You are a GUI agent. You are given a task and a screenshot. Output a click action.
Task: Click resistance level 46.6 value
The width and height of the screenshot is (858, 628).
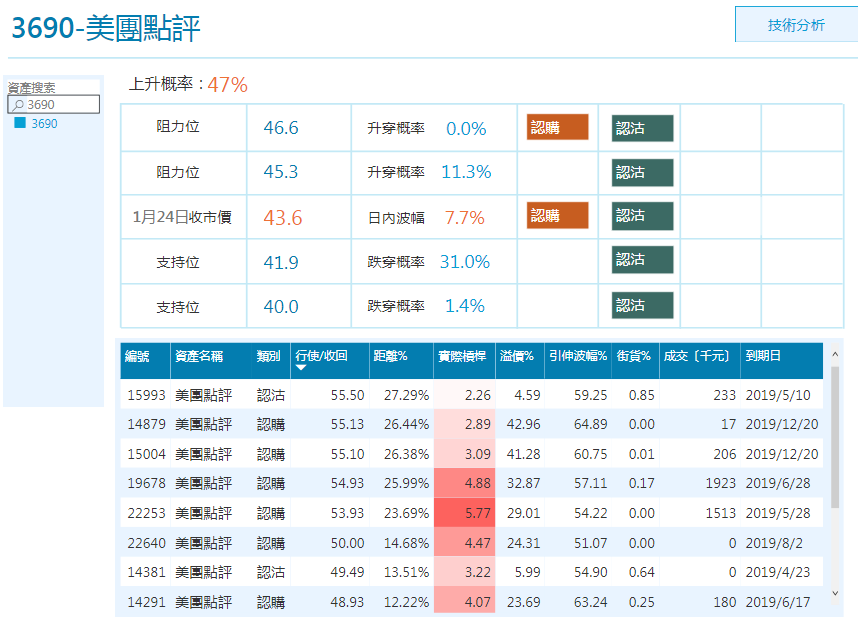tap(281, 128)
